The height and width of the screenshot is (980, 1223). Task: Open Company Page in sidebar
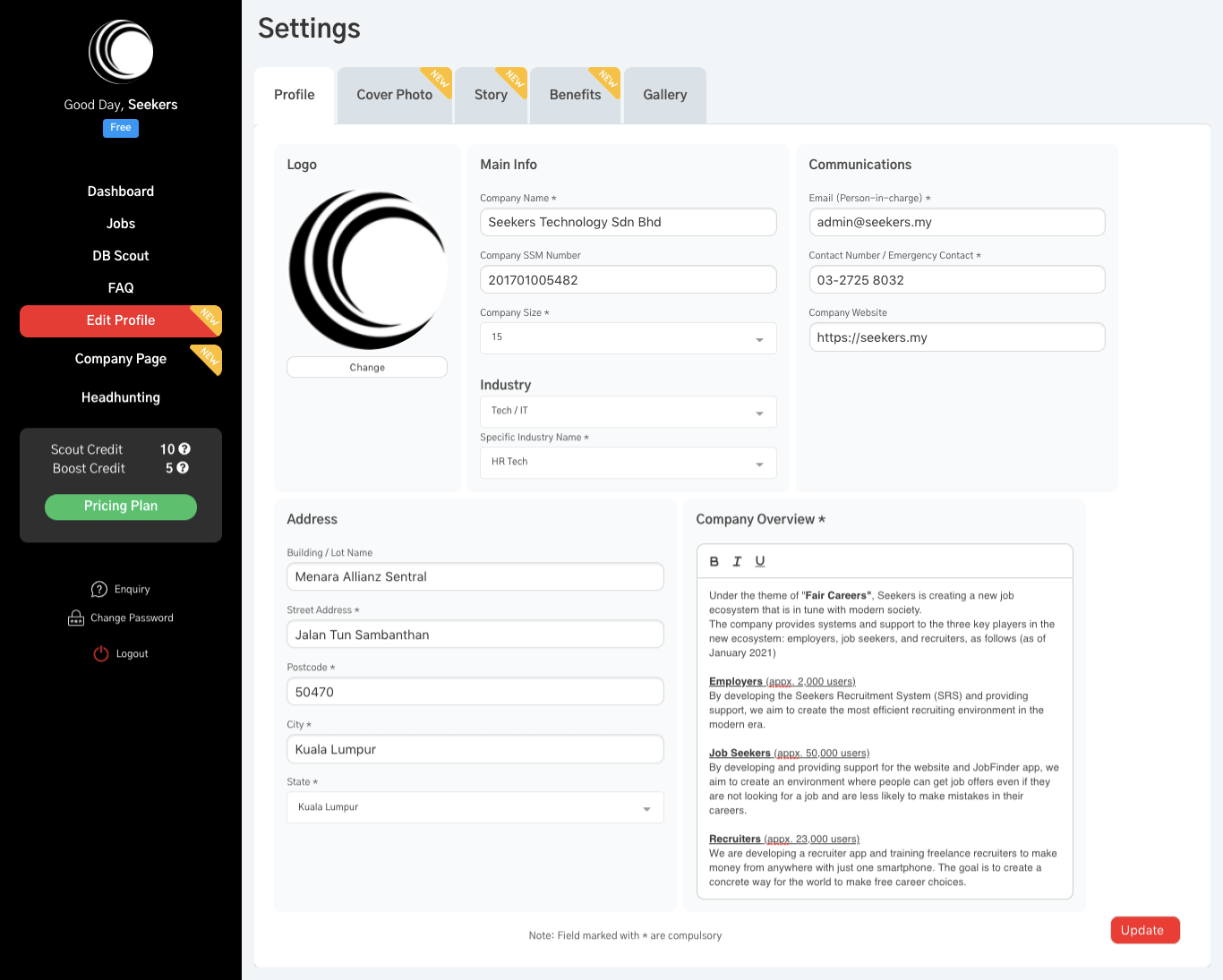point(121,359)
